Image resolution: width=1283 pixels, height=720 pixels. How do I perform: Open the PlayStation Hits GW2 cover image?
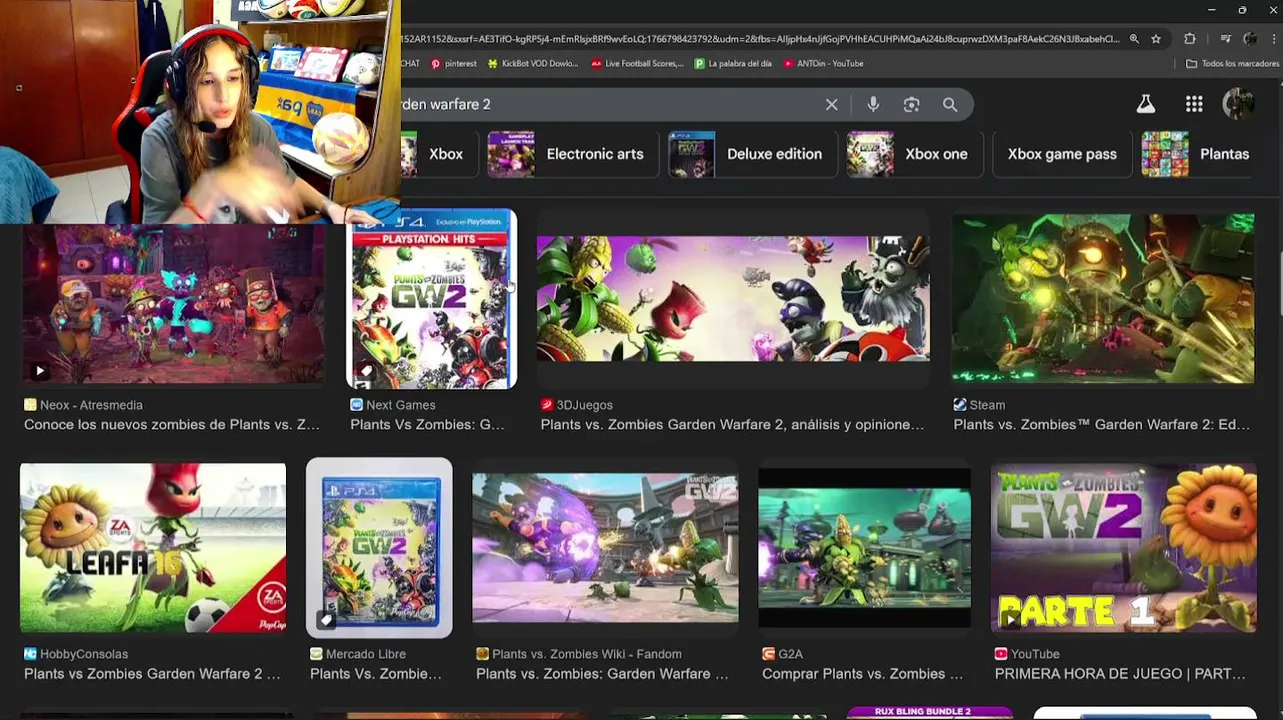[x=432, y=300]
